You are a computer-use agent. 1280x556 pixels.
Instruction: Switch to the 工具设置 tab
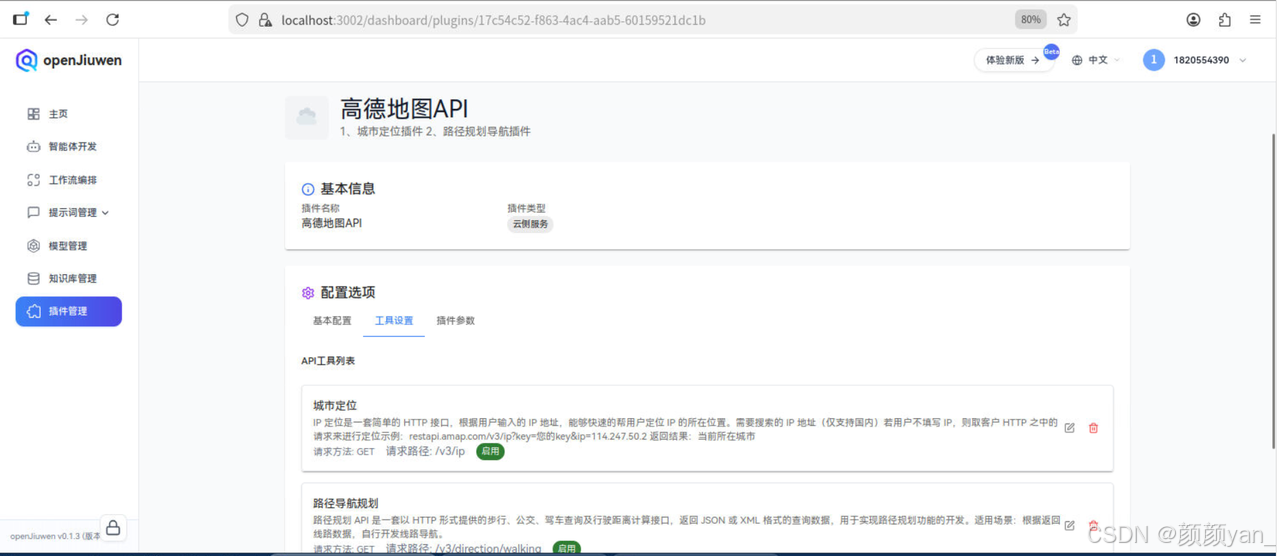394,321
